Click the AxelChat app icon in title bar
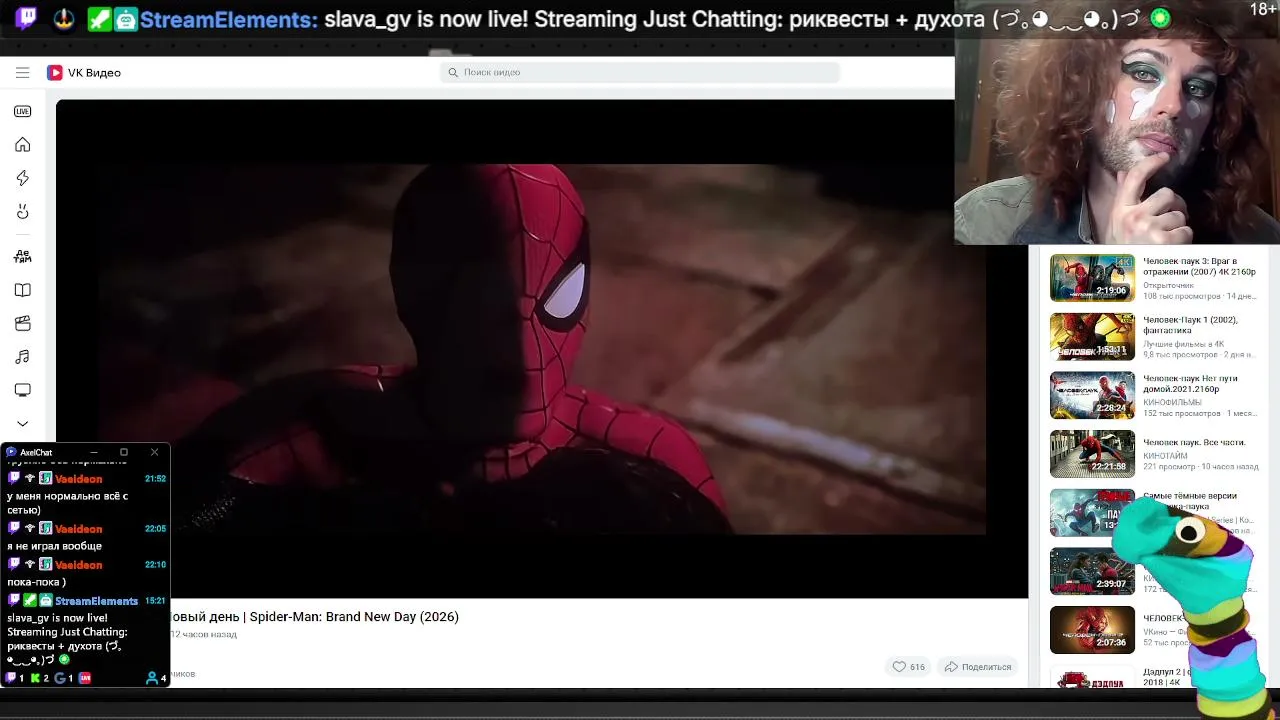This screenshot has height=720, width=1280. [11, 452]
